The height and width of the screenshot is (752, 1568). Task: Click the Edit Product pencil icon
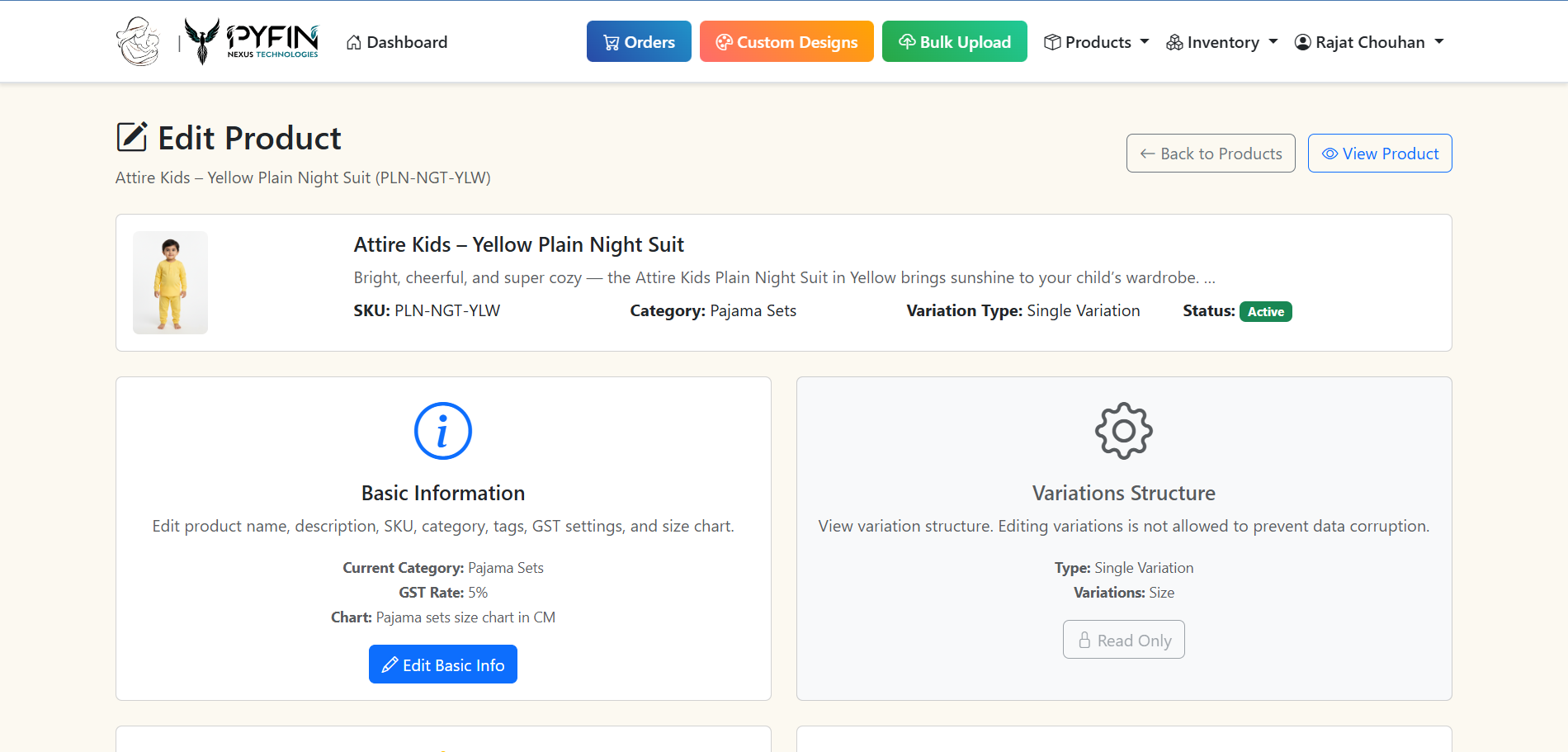pos(132,137)
